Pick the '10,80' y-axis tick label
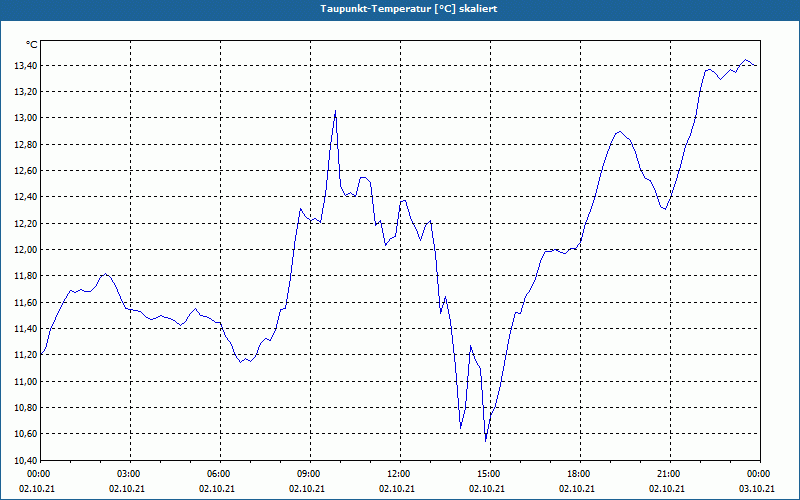 pos(26,408)
